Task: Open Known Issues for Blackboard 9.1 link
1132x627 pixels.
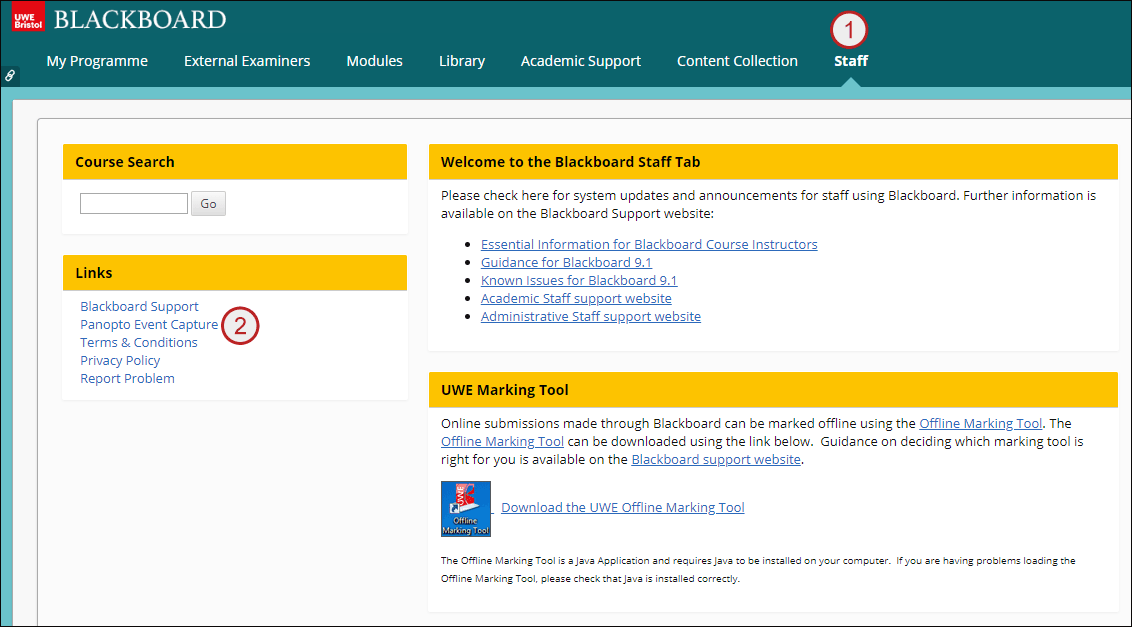Action: tap(579, 280)
